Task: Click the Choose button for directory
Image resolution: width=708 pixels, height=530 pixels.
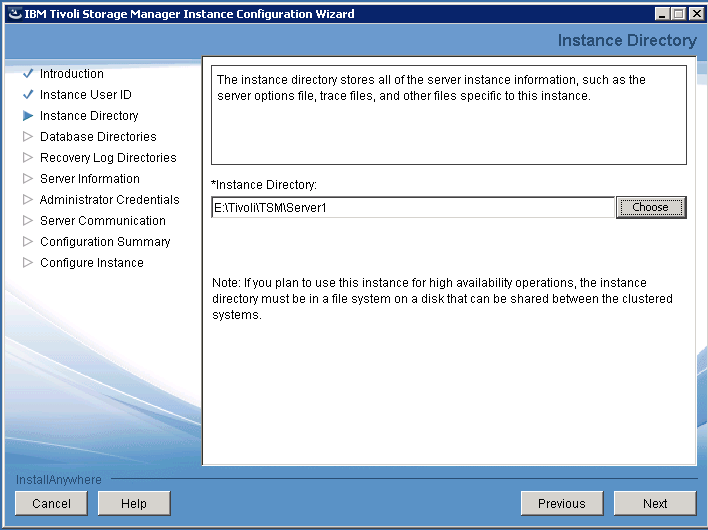Action: tap(651, 207)
